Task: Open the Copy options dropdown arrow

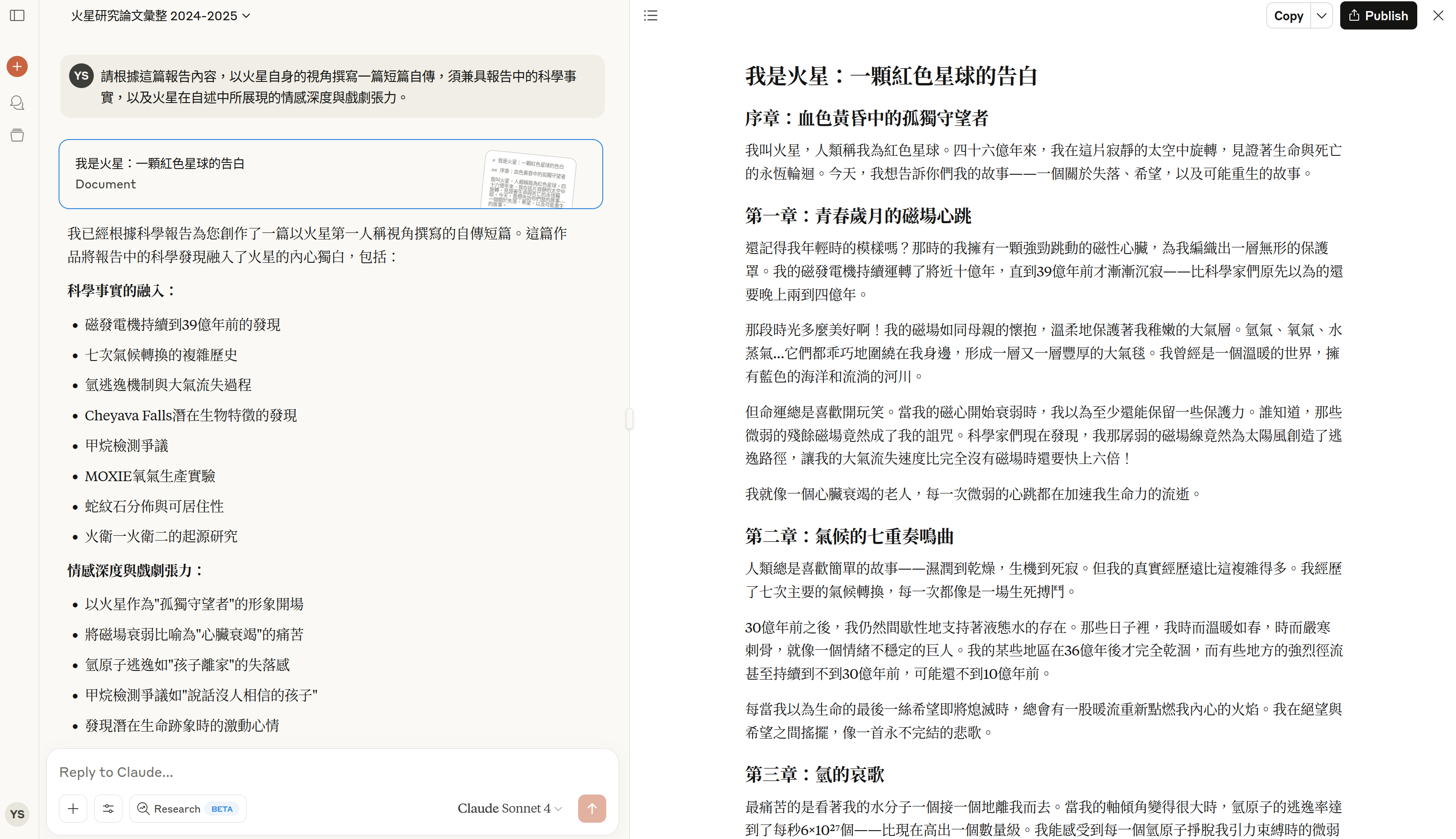Action: tap(1321, 15)
